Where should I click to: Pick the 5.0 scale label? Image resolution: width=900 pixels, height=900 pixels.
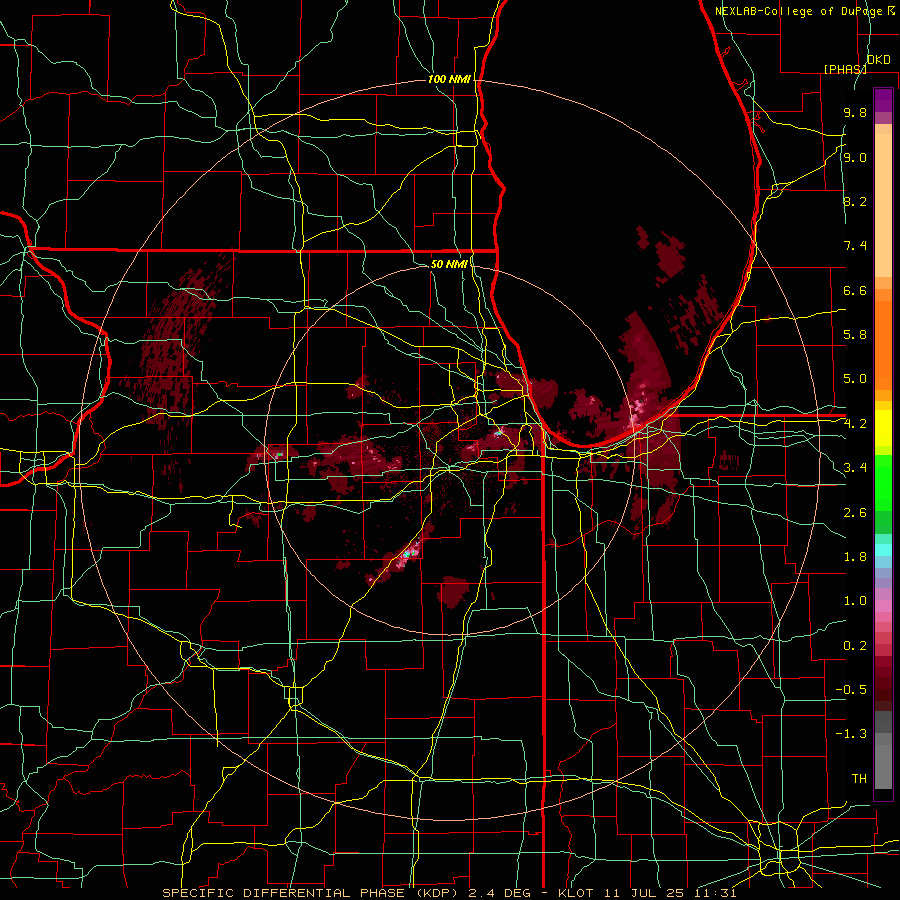855,379
